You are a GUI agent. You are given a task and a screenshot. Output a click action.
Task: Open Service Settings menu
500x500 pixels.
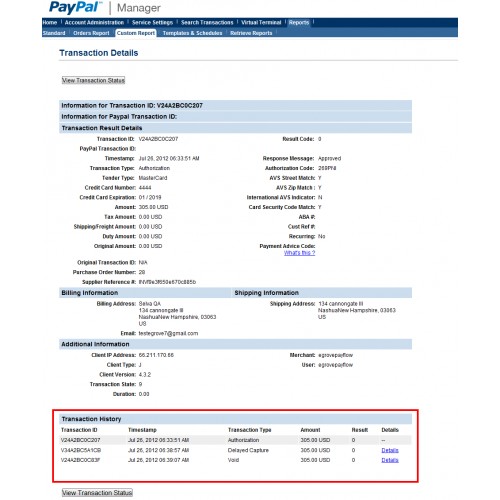[x=152, y=23]
